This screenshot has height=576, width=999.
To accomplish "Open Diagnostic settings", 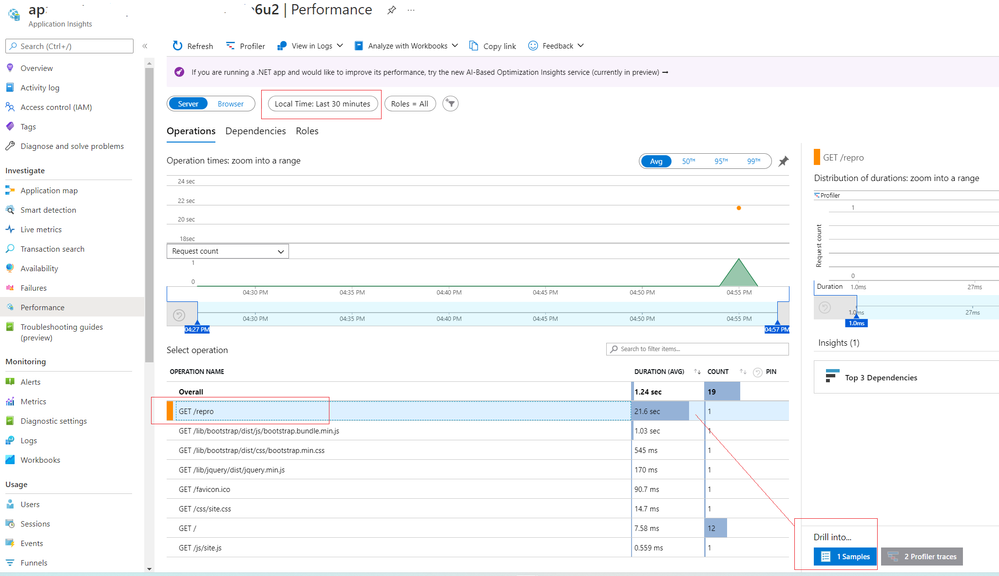I will click(54, 421).
